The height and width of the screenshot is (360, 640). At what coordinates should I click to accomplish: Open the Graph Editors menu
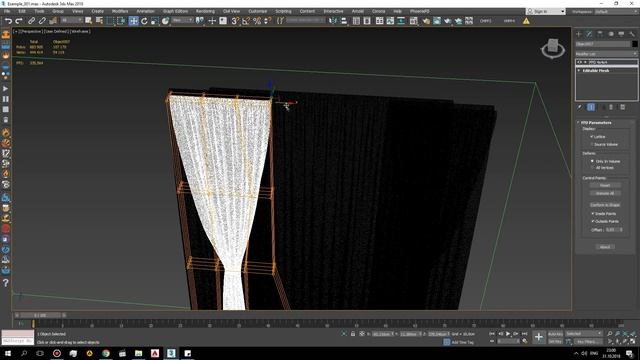pyautogui.click(x=176, y=11)
